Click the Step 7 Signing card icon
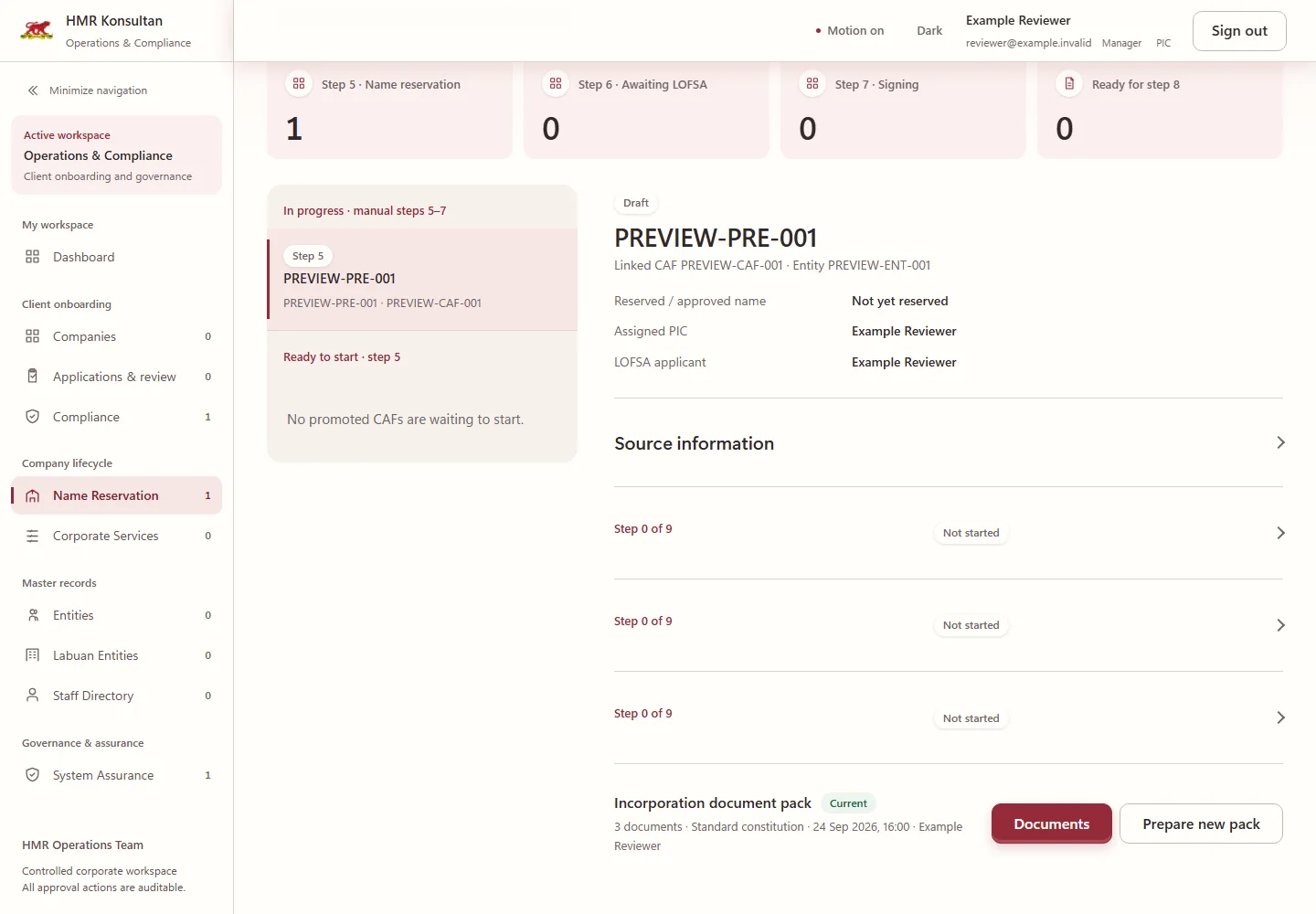This screenshot has height=914, width=1316. (812, 84)
